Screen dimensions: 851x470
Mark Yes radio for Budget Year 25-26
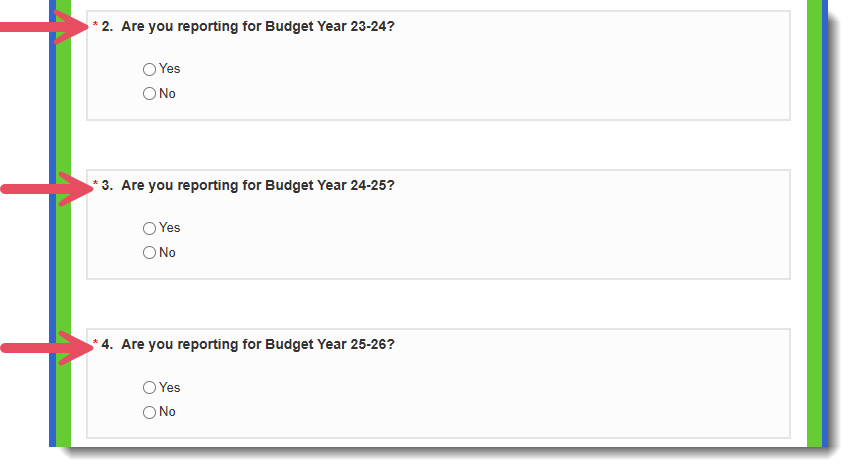pos(149,388)
